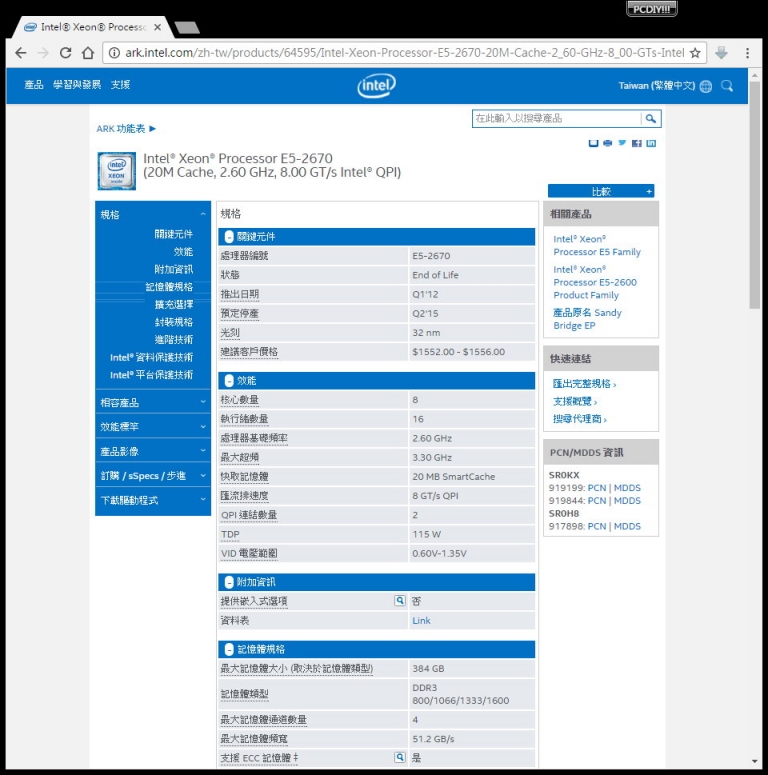Click the print page icon
The image size is (768, 775).
(x=608, y=143)
